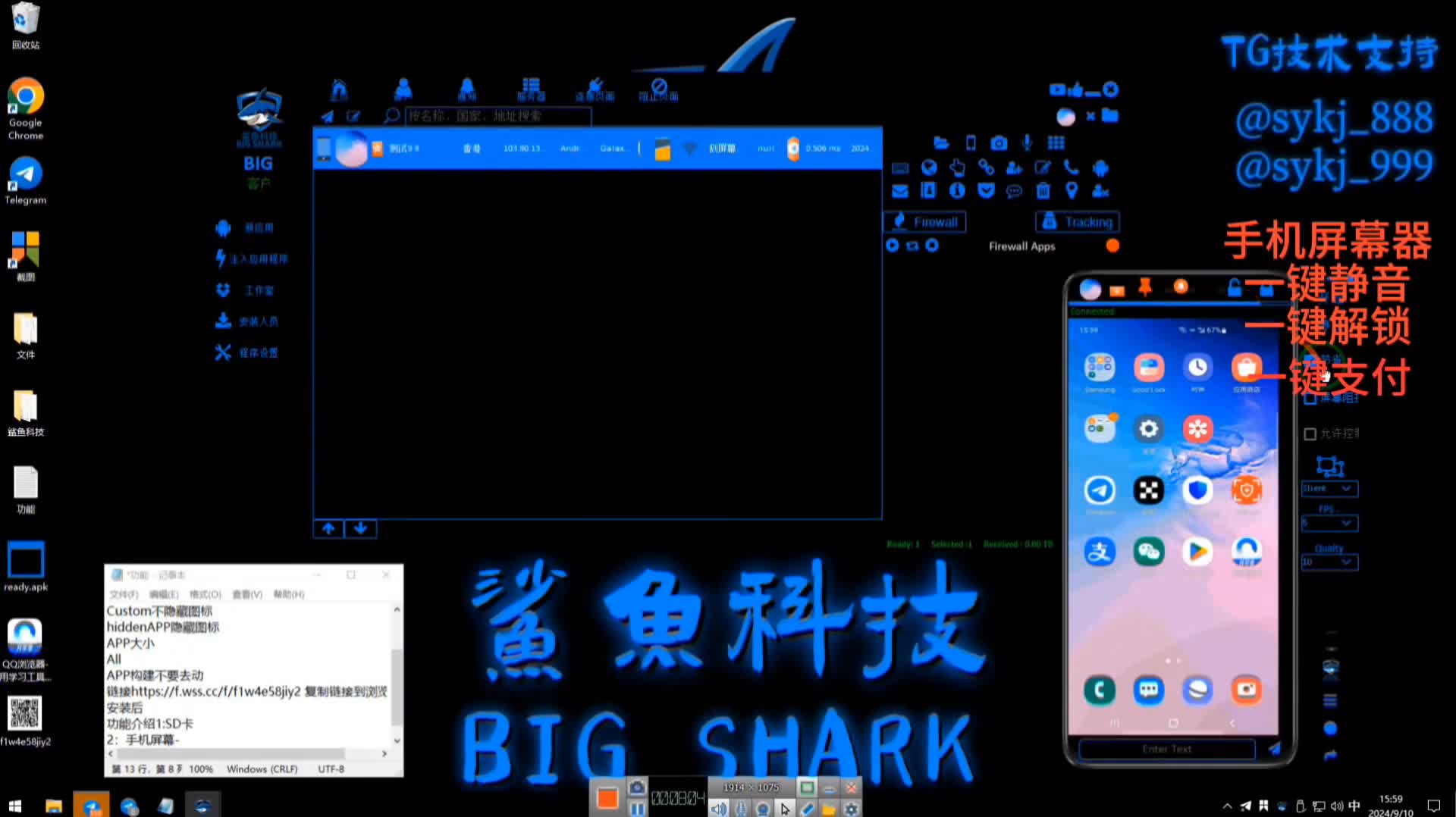Click the Windows Start button
This screenshot has height=817, width=1456.
coord(14,806)
